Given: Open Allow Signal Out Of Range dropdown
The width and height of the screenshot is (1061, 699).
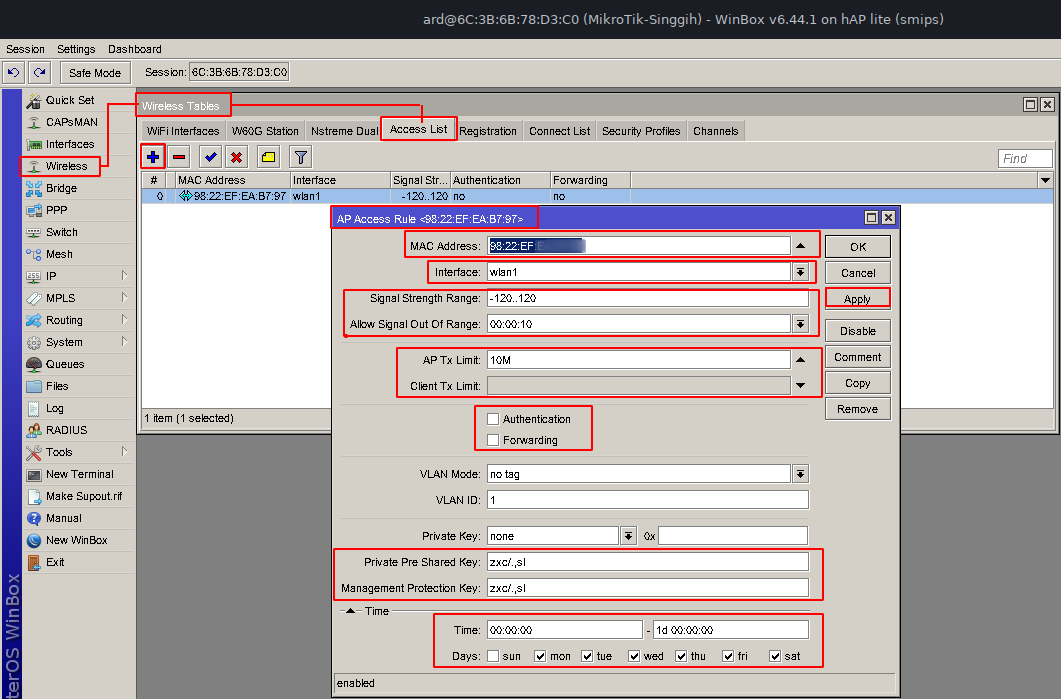Looking at the screenshot, I should click(x=800, y=324).
